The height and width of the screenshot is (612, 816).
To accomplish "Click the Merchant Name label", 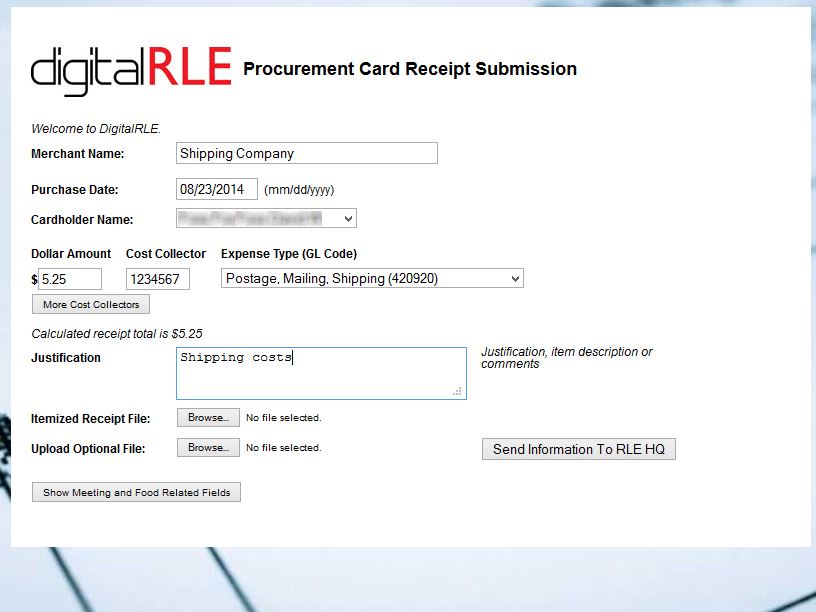I will click(x=78, y=154).
